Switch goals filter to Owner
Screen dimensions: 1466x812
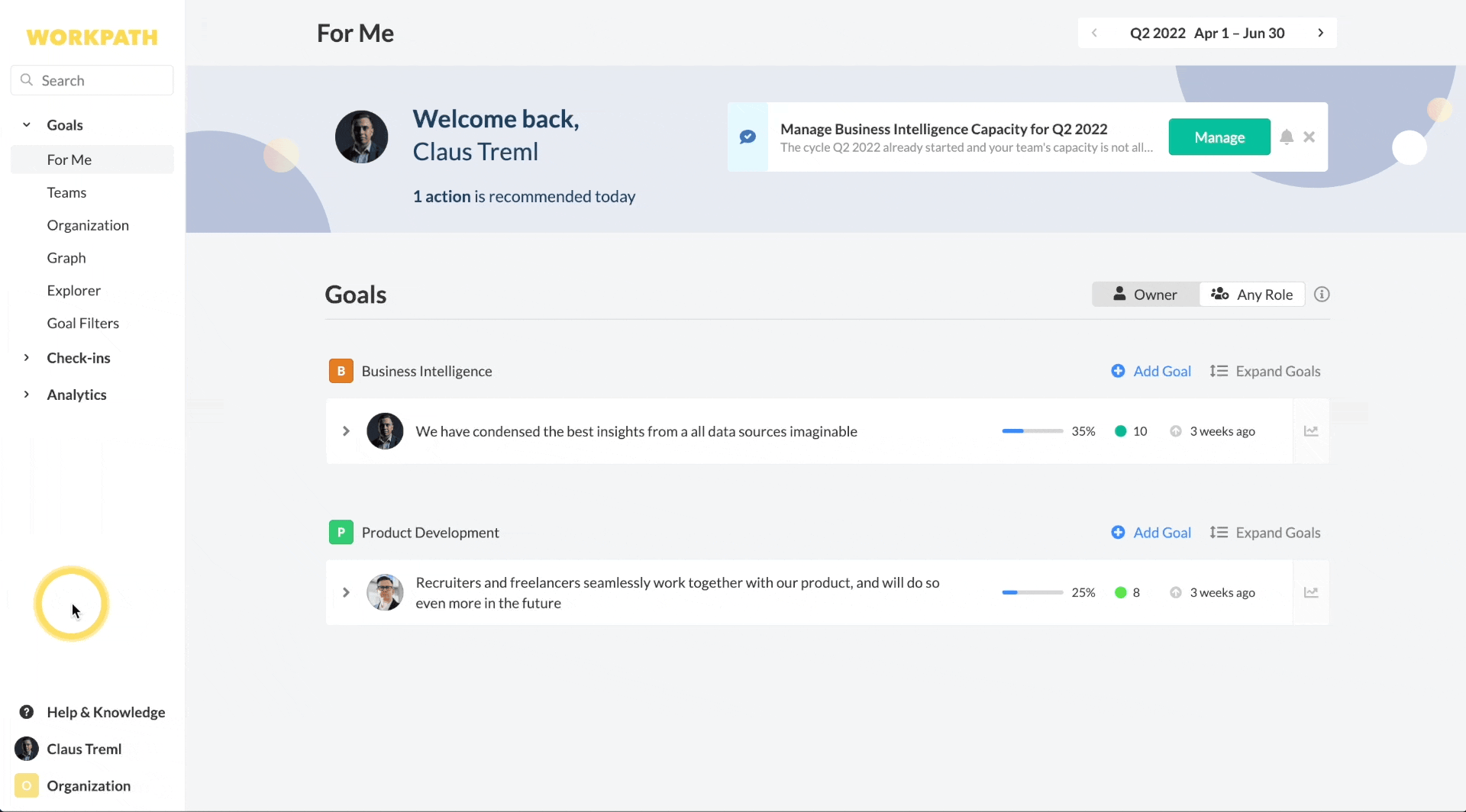(1145, 295)
